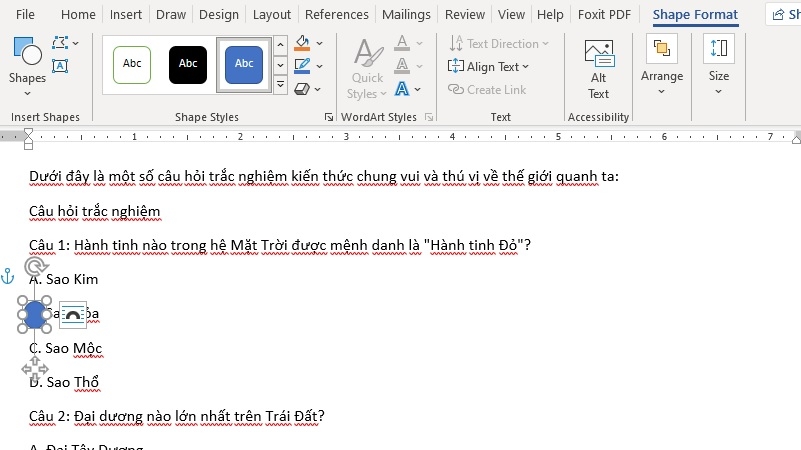Click the Create Link button
This screenshot has width=801, height=450.
point(487,89)
